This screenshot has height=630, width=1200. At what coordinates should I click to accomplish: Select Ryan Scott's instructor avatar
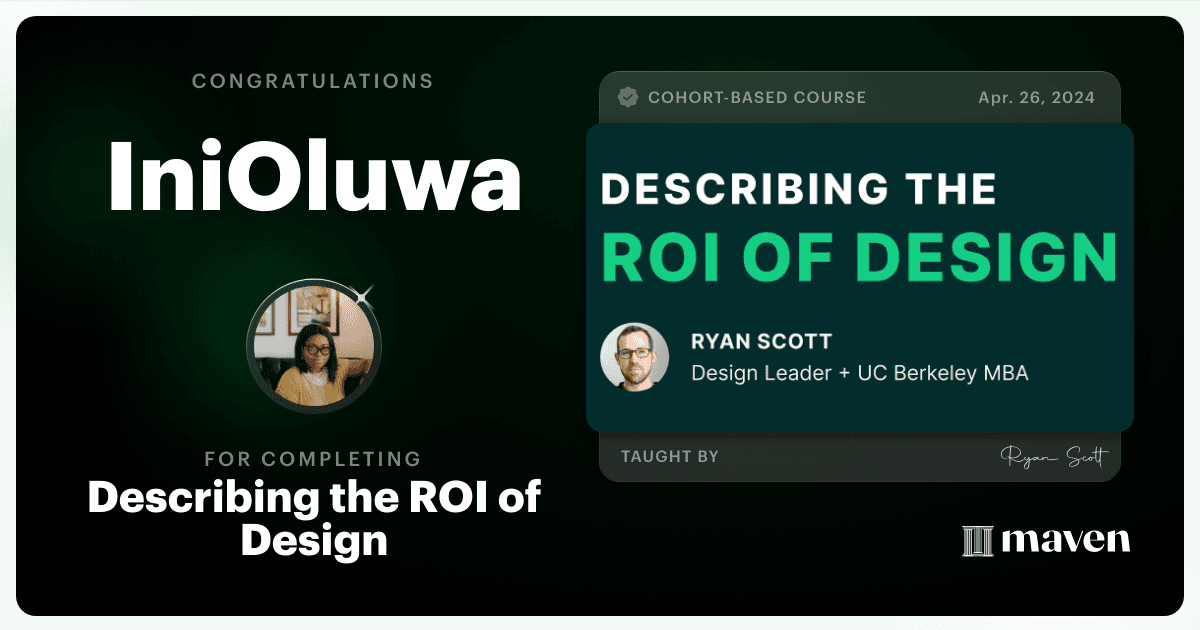pos(635,356)
